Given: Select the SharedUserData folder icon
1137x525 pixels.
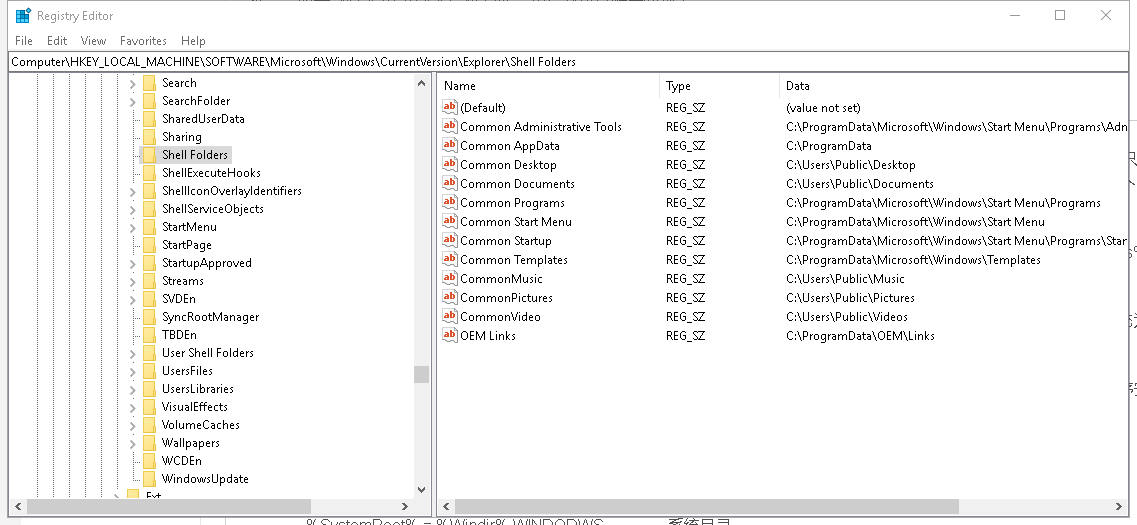Looking at the screenshot, I should tap(149, 119).
